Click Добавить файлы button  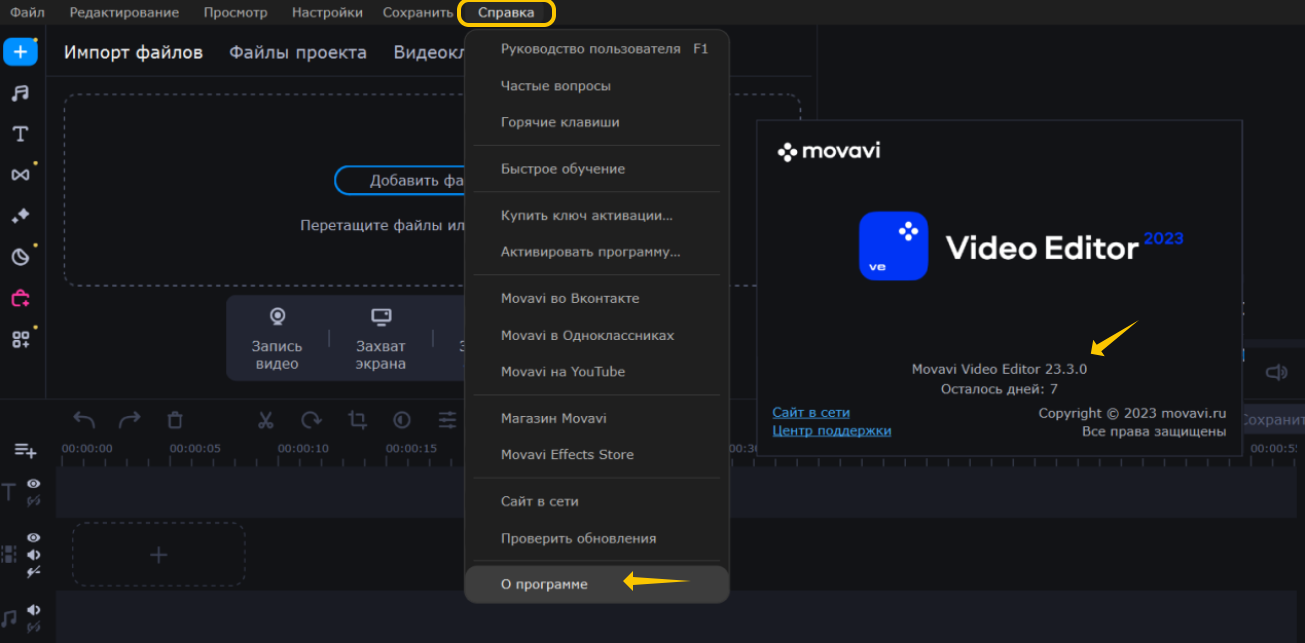pyautogui.click(x=400, y=181)
